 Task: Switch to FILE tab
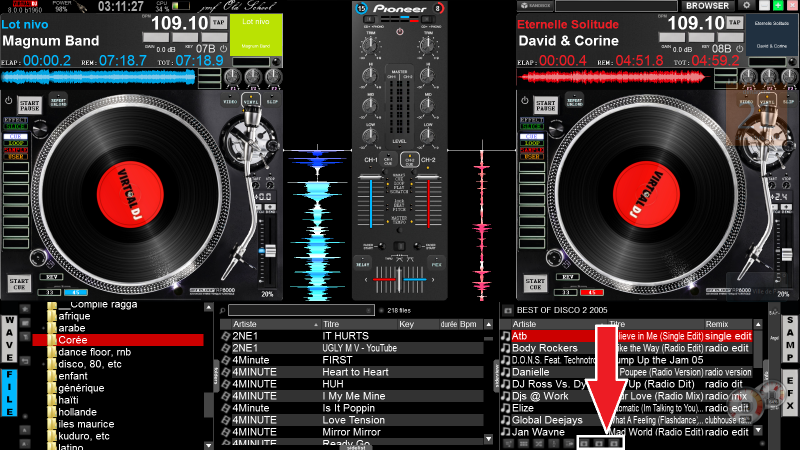pos(10,392)
